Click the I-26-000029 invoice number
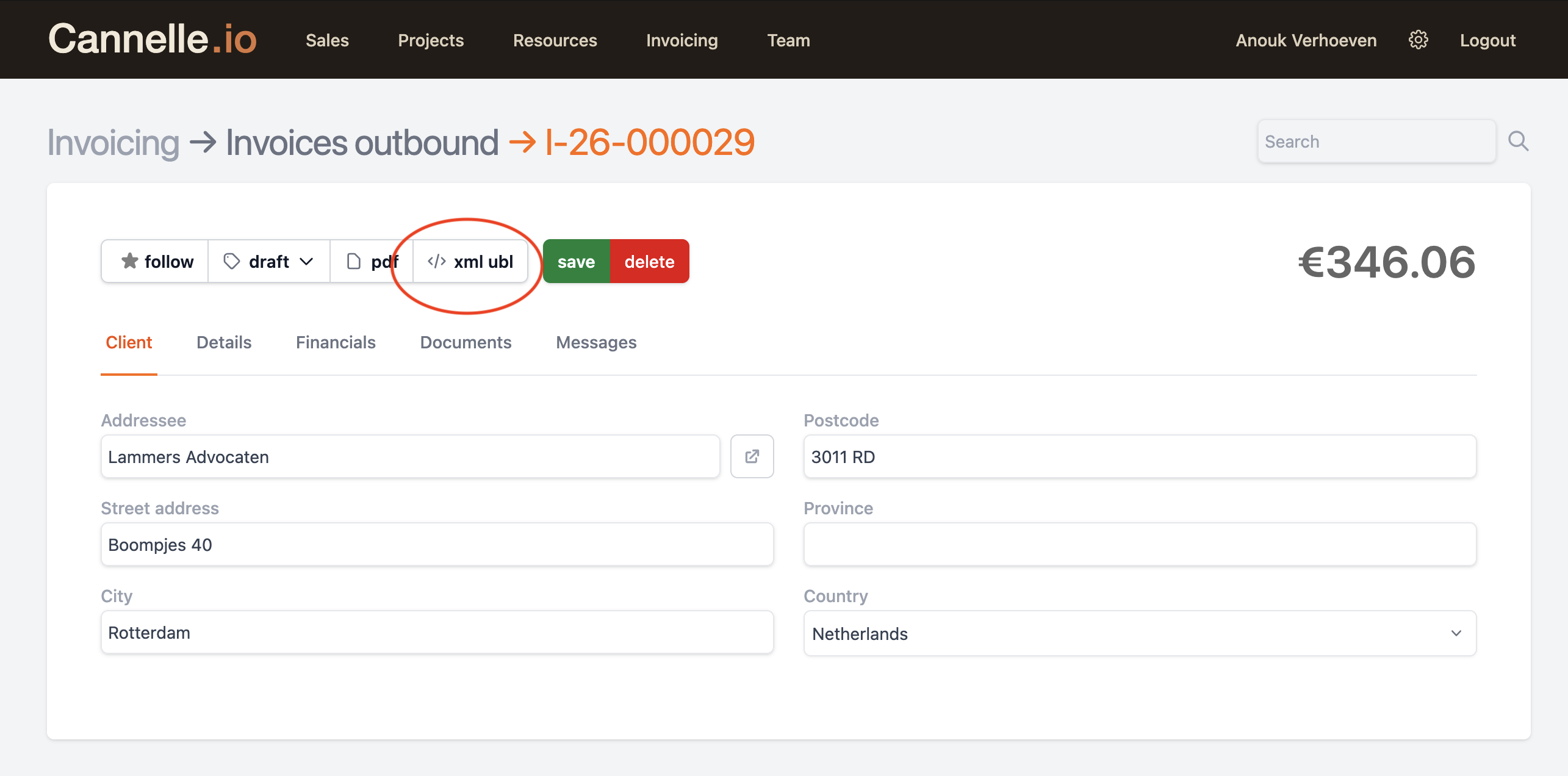The width and height of the screenshot is (1568, 776). [x=649, y=143]
